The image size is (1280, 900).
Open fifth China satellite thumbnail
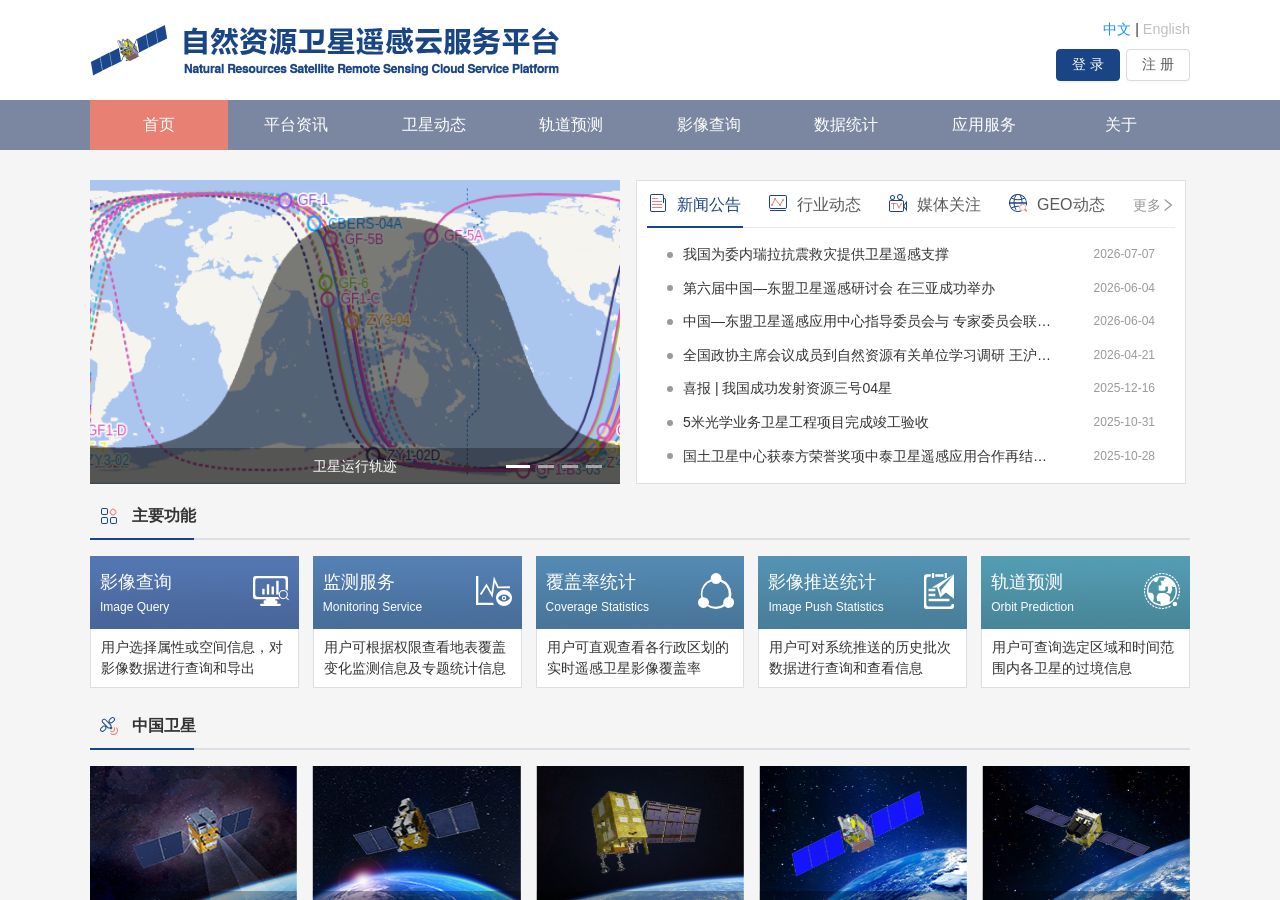(x=1086, y=833)
